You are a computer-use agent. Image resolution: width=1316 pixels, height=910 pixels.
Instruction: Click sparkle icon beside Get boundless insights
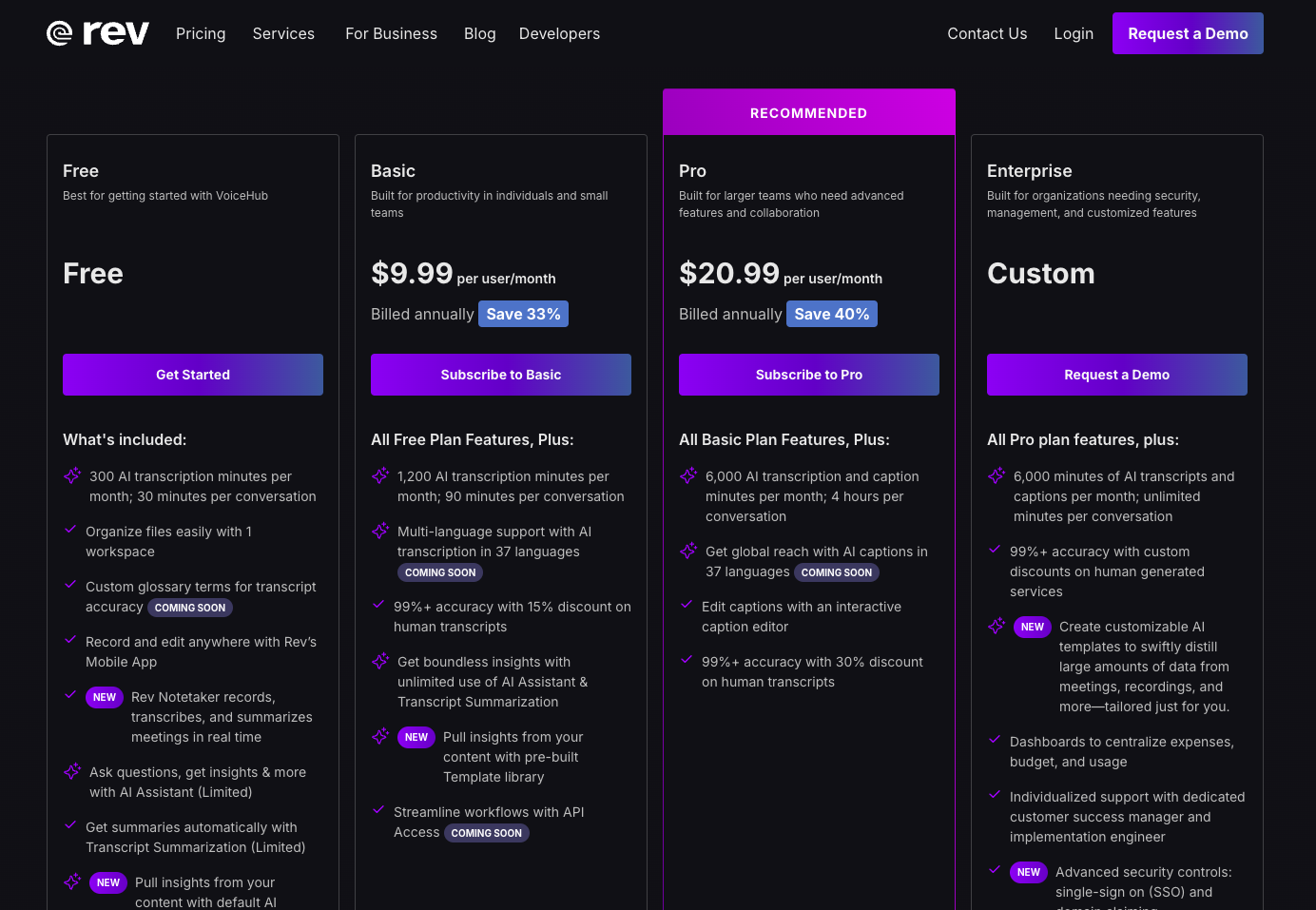click(380, 661)
